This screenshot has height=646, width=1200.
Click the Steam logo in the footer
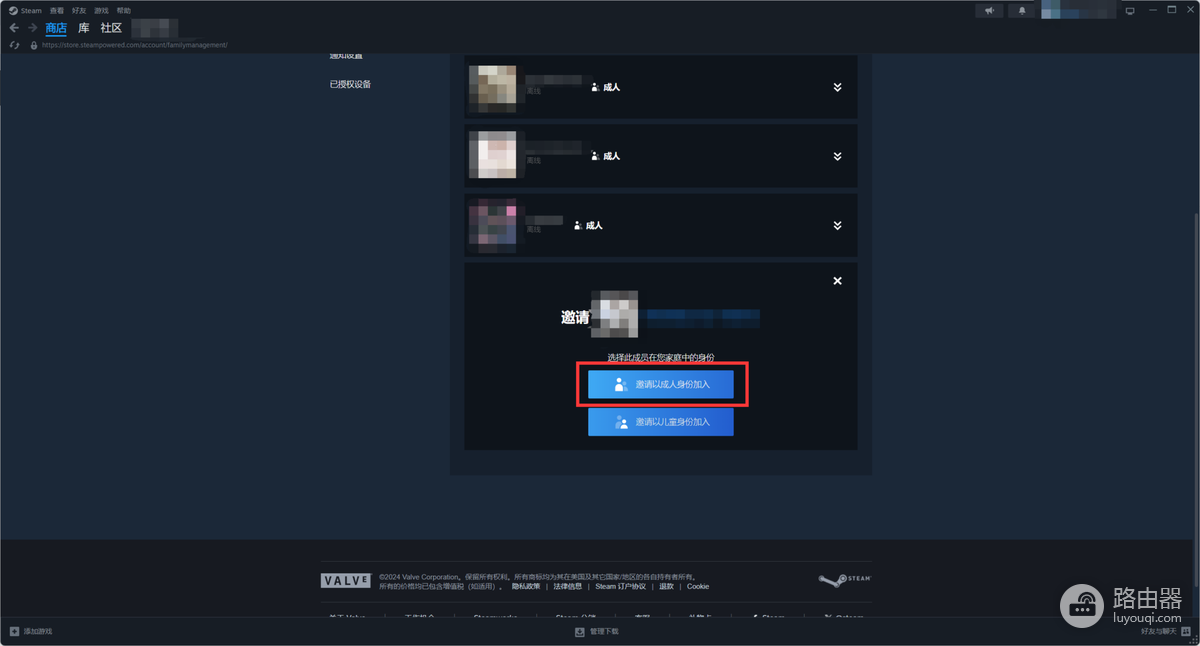tap(845, 579)
